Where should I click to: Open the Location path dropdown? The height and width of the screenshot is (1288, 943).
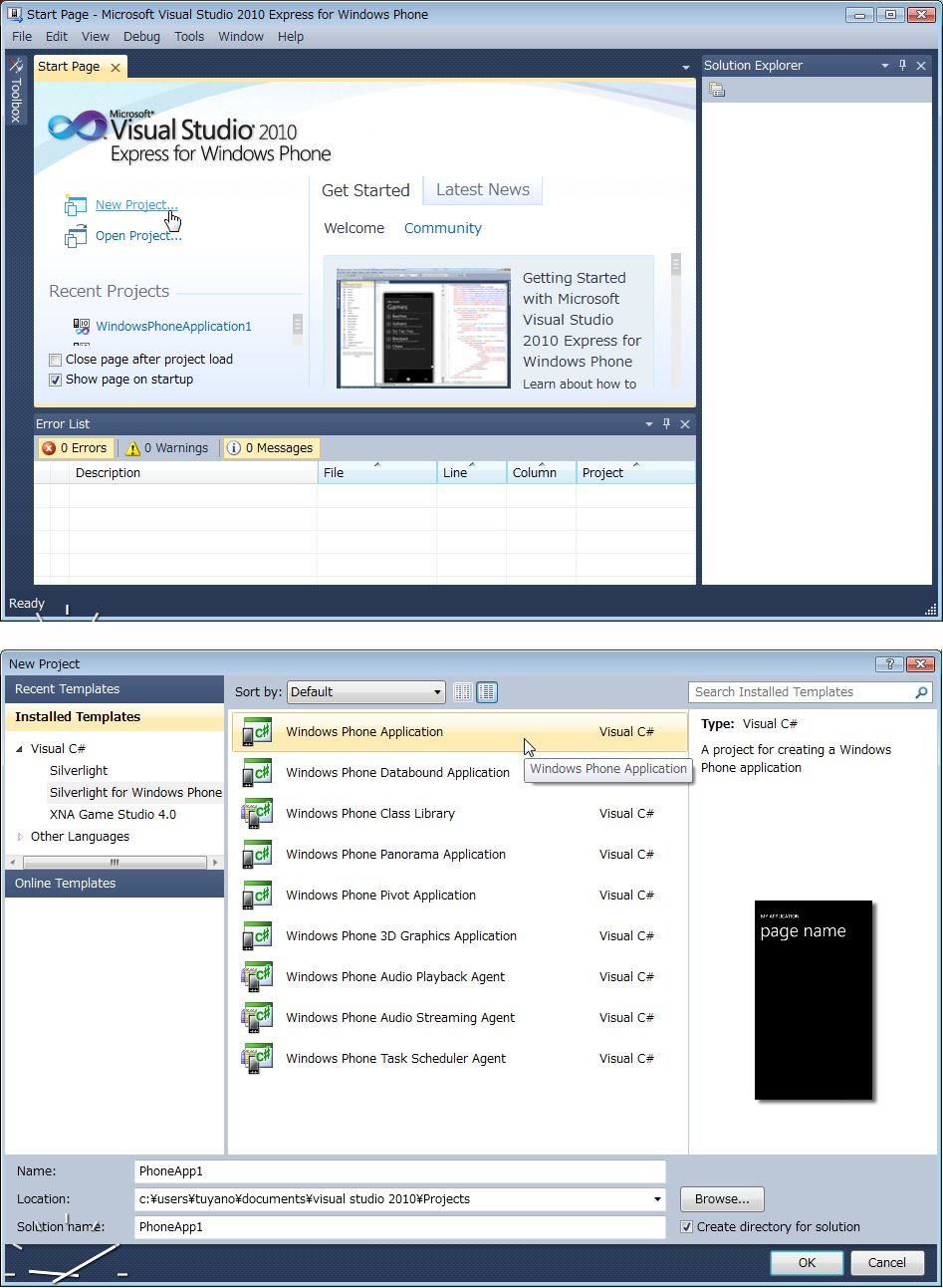(x=657, y=1199)
